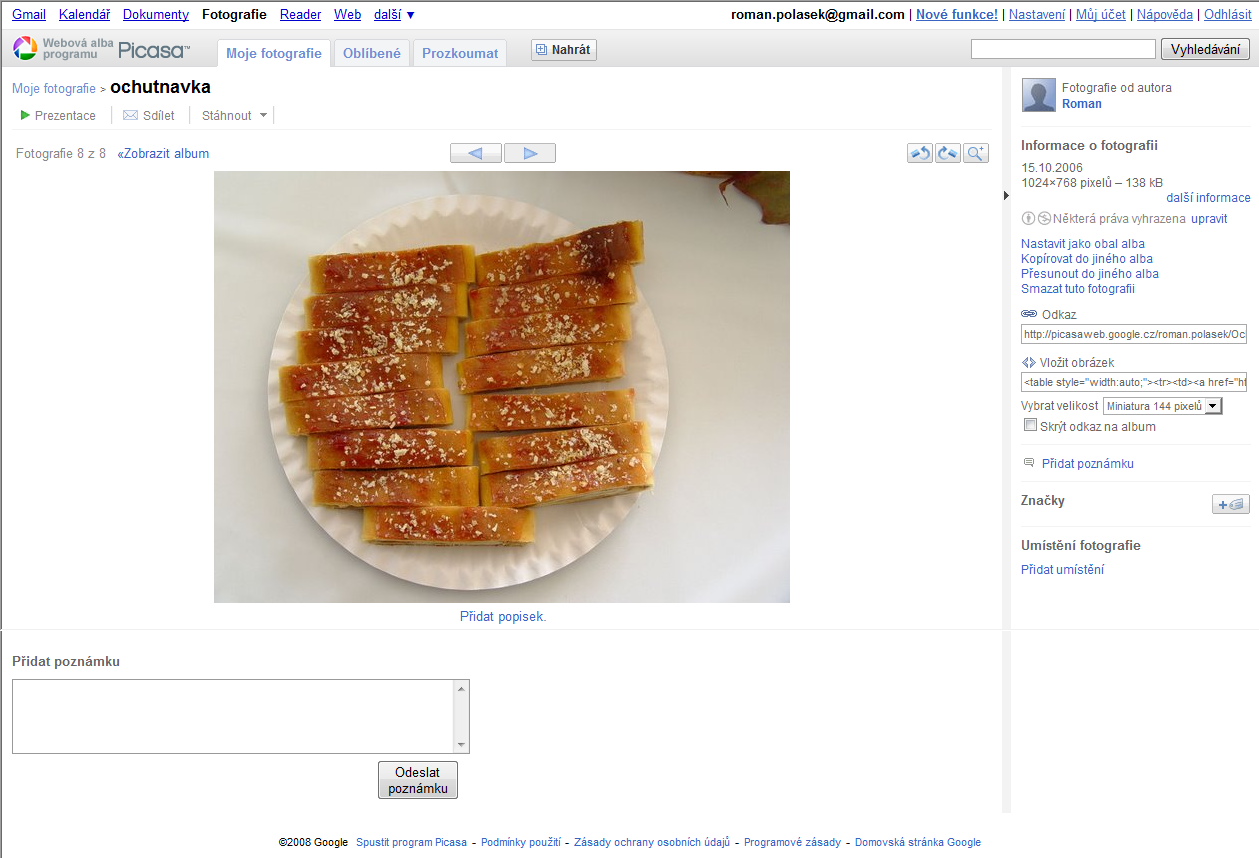Click the Přidat poznámku speech bubble icon
This screenshot has width=1259, height=858.
coord(1029,463)
